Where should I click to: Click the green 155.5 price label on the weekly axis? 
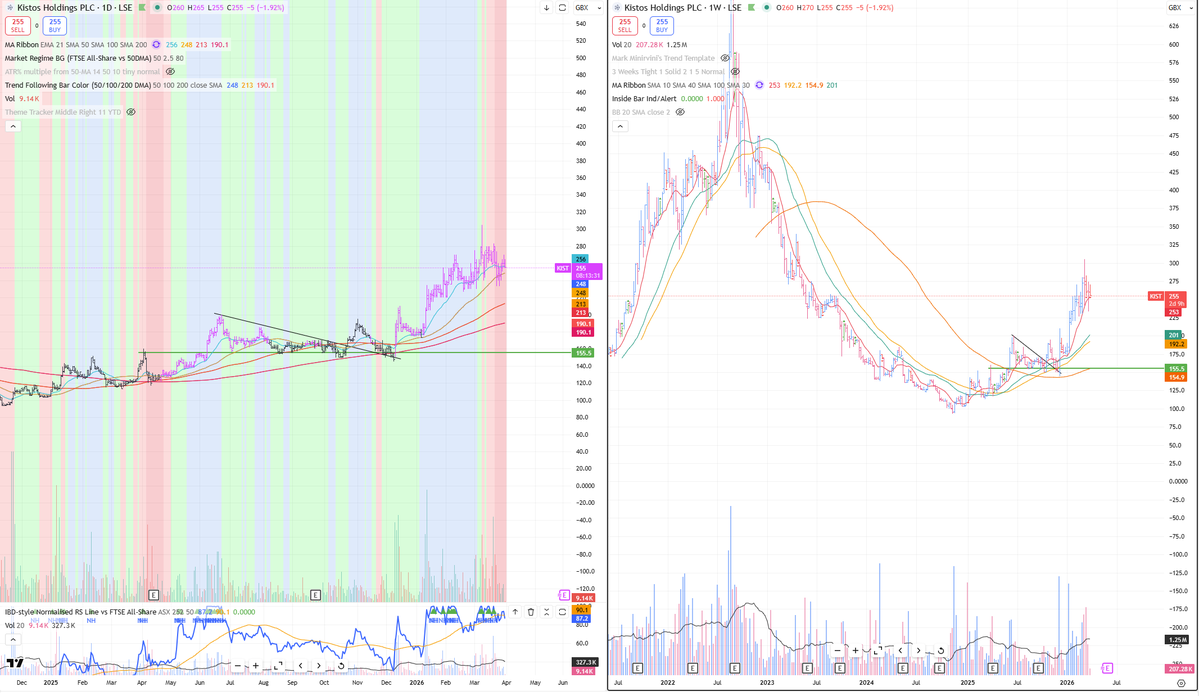click(1175, 369)
